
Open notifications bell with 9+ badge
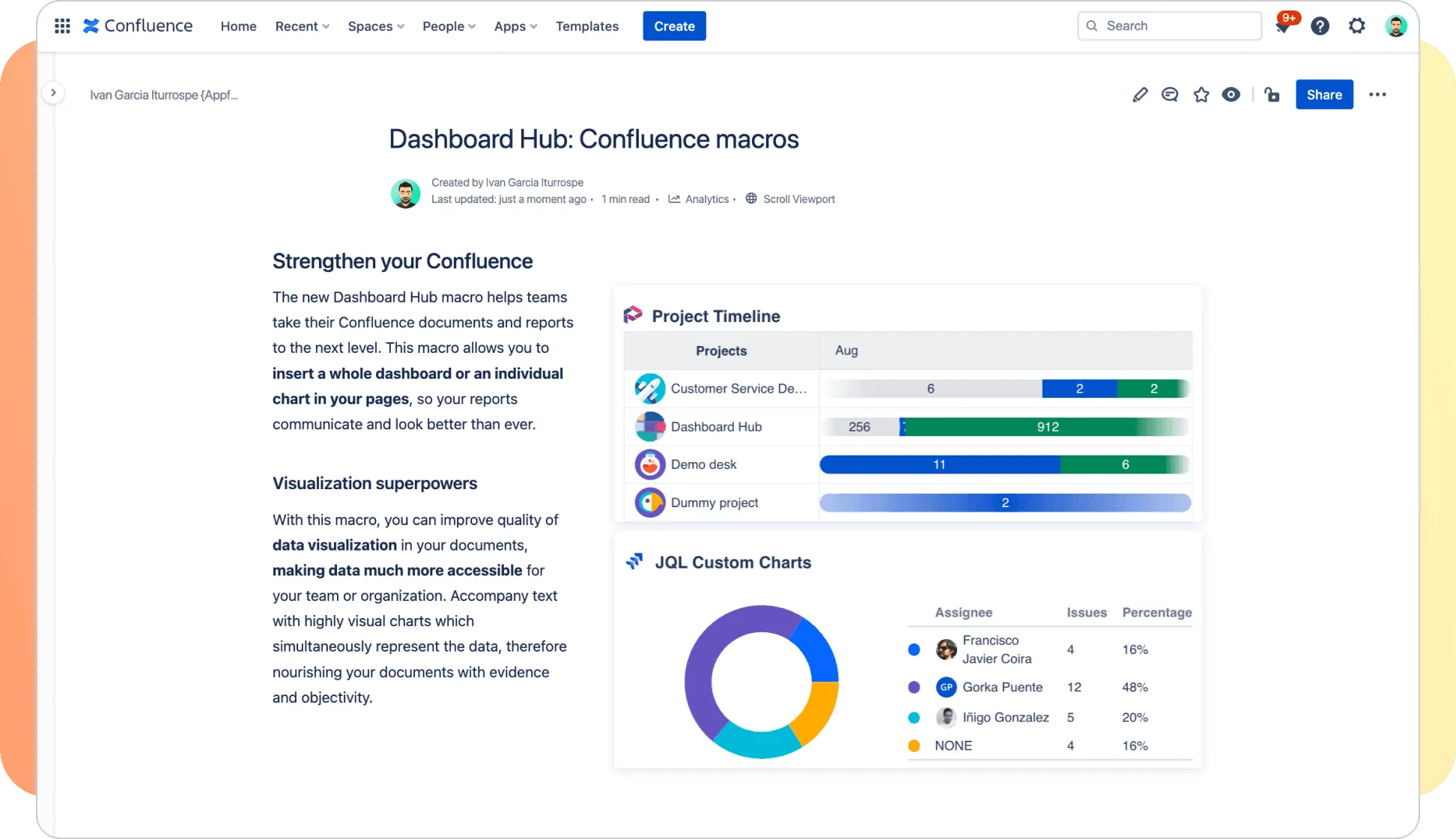coord(1283,26)
